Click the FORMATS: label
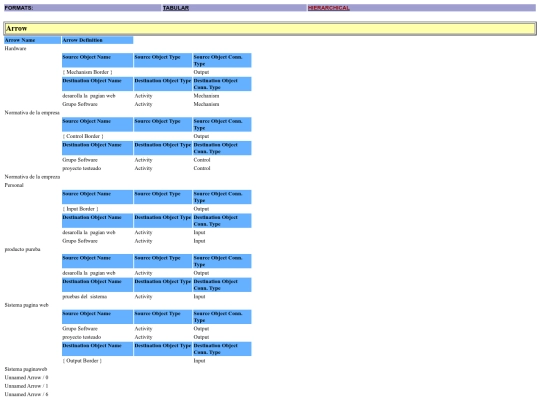Viewport: 540px width, 405px height. coord(19,8)
